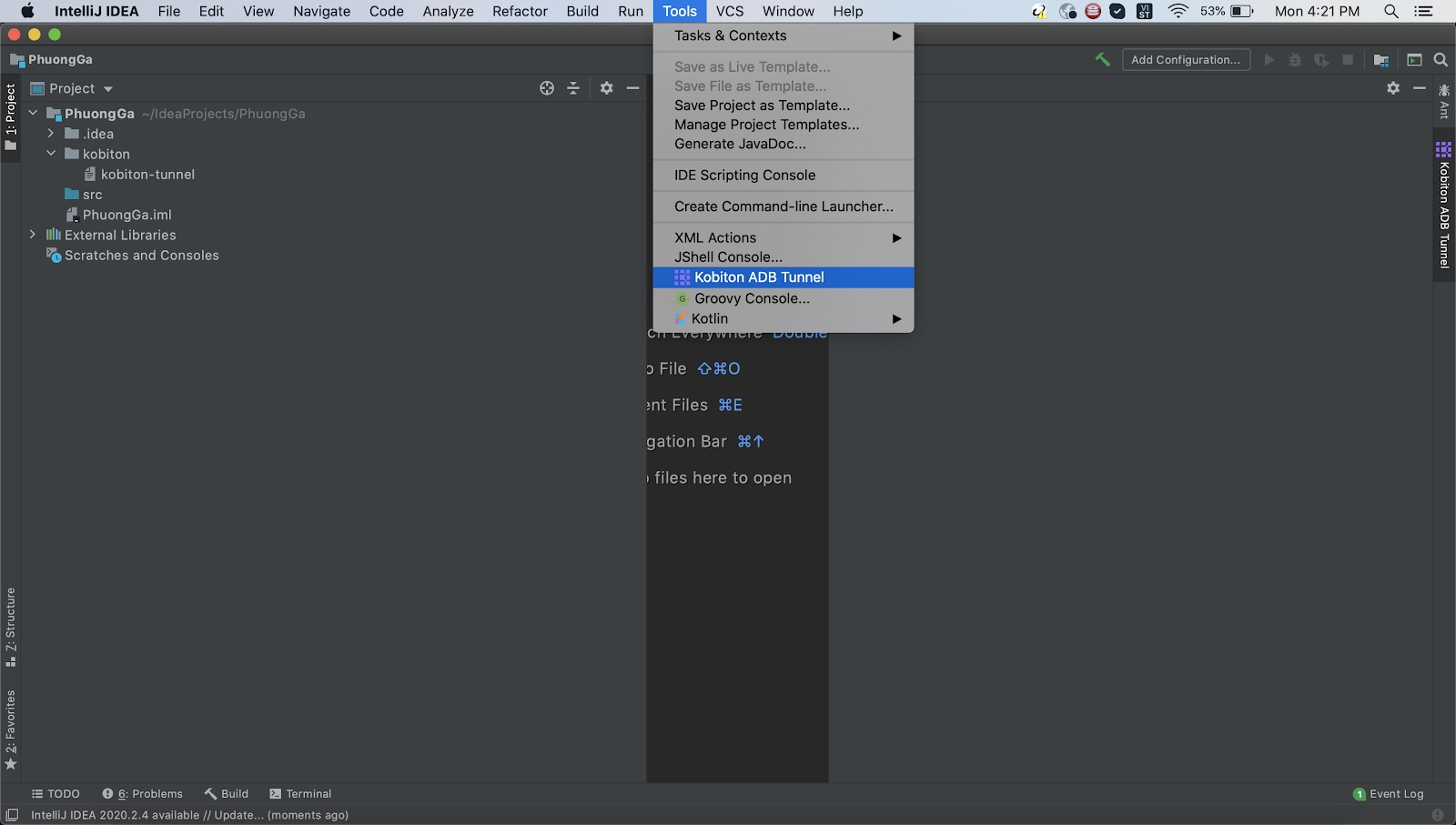Viewport: 1456px width, 825px height.
Task: Show the TODO tool window
Action: click(55, 793)
